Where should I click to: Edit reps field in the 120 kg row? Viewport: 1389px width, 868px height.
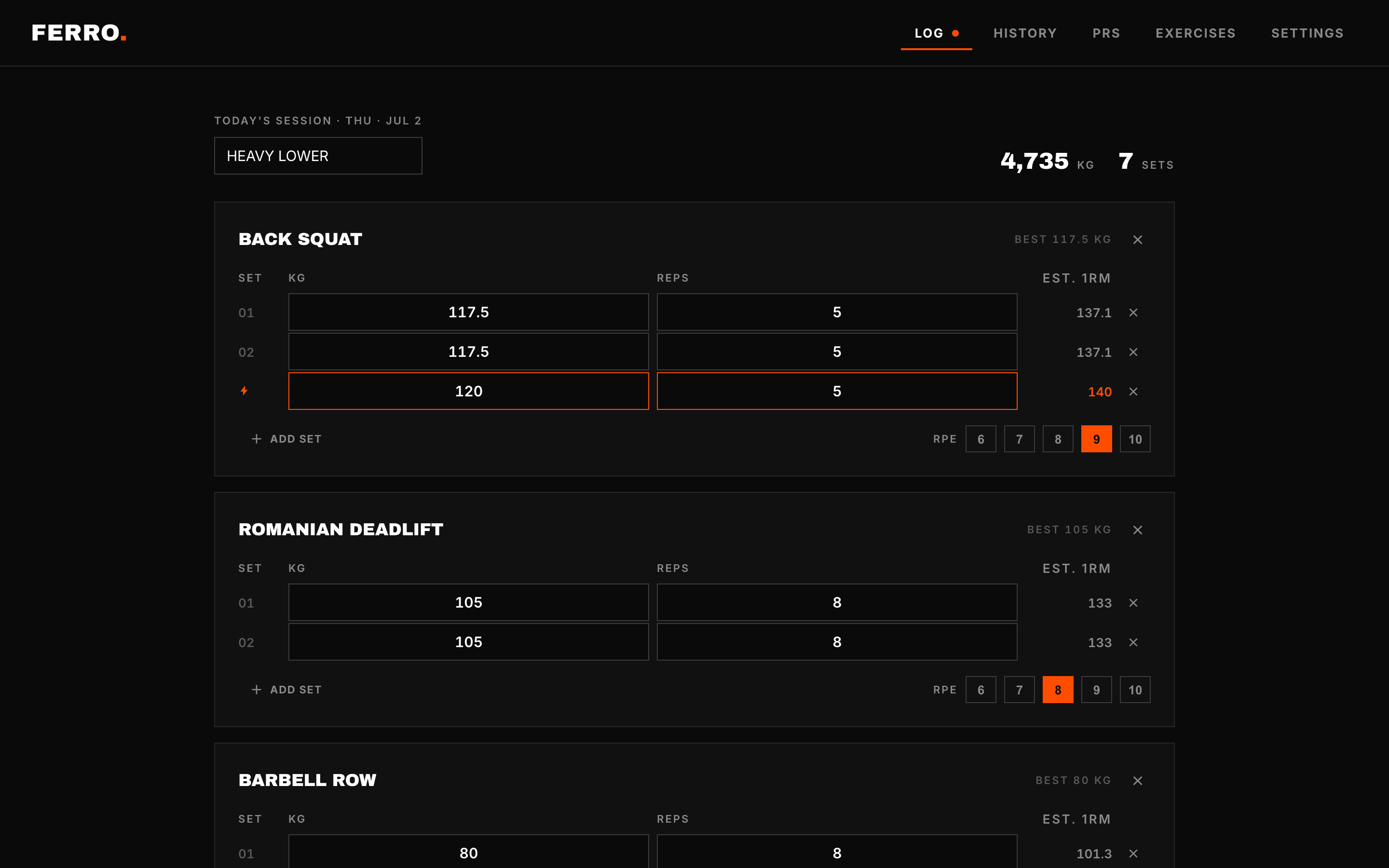[x=837, y=391]
